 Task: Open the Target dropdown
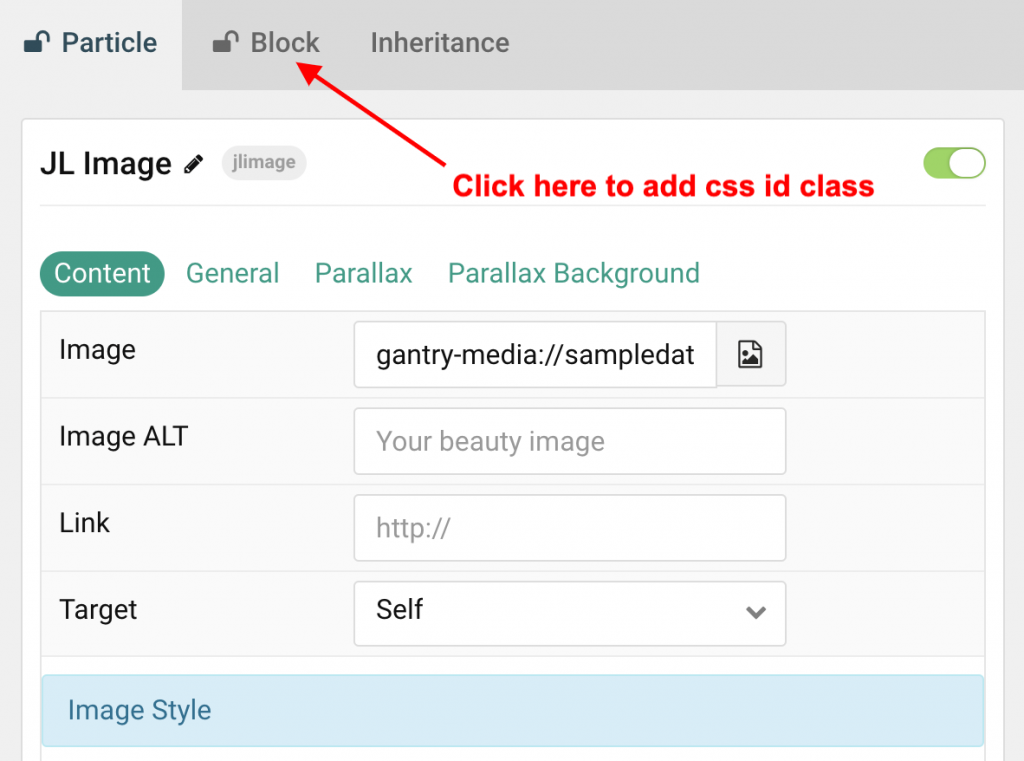[569, 613]
